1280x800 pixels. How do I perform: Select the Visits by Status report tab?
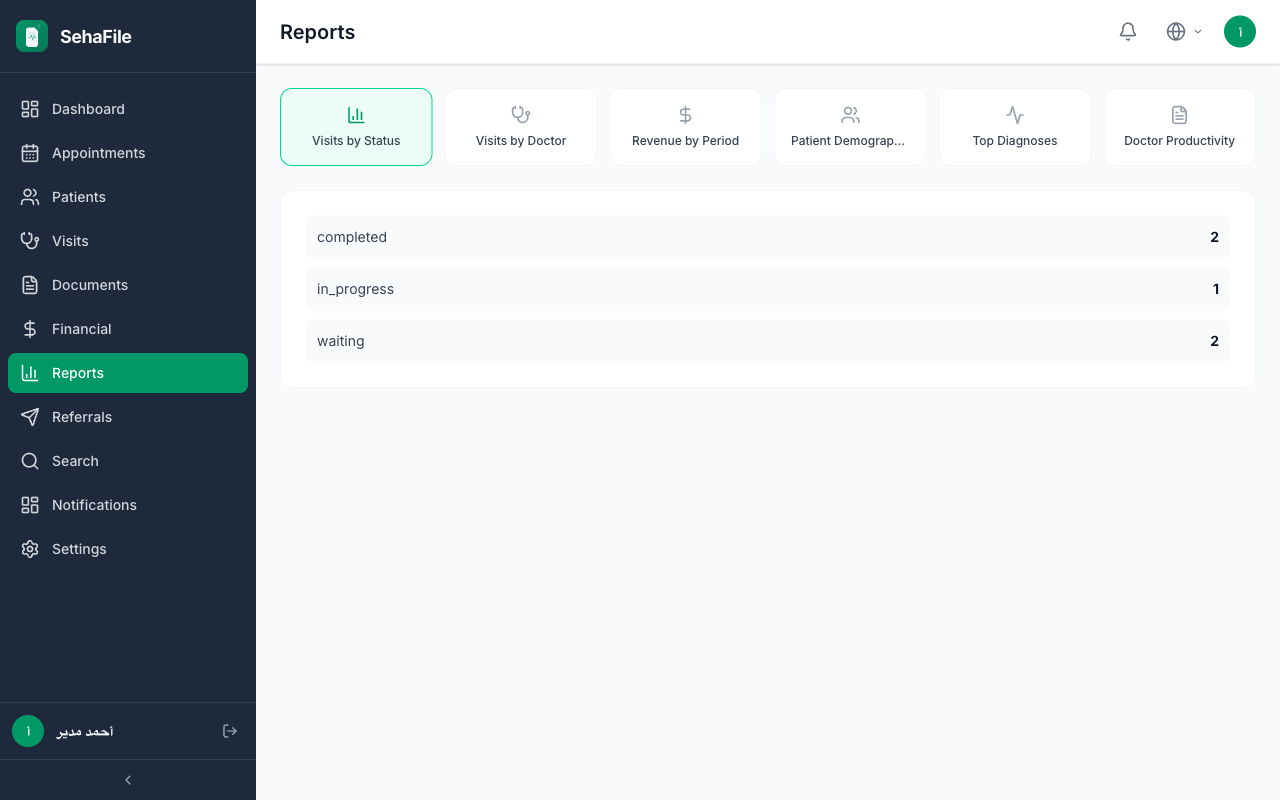point(356,127)
